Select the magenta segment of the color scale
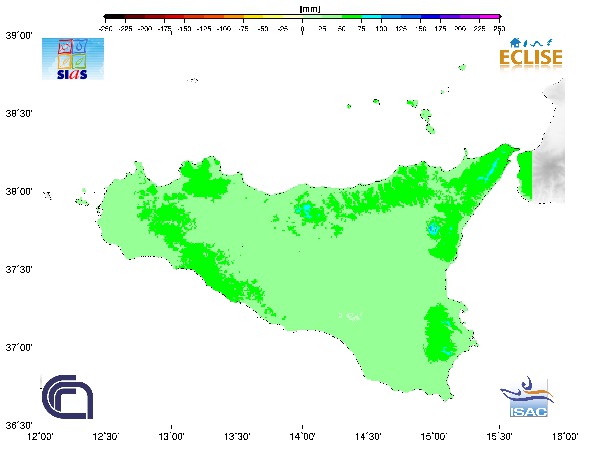 489,17
